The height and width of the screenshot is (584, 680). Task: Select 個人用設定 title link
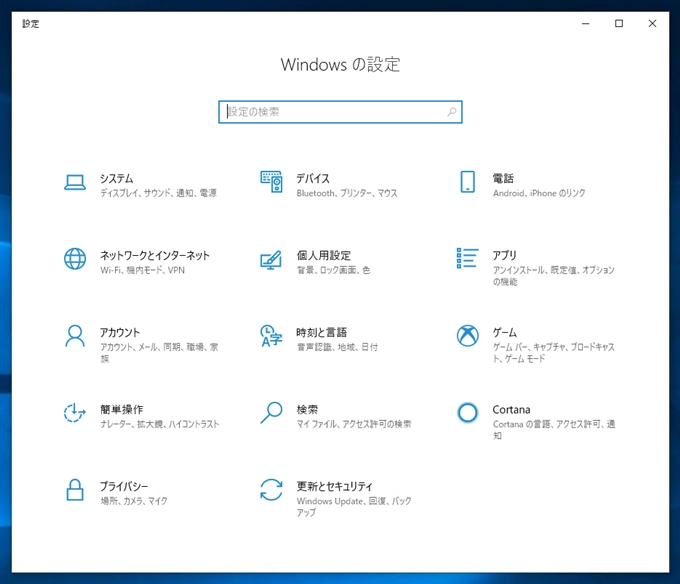coord(324,255)
